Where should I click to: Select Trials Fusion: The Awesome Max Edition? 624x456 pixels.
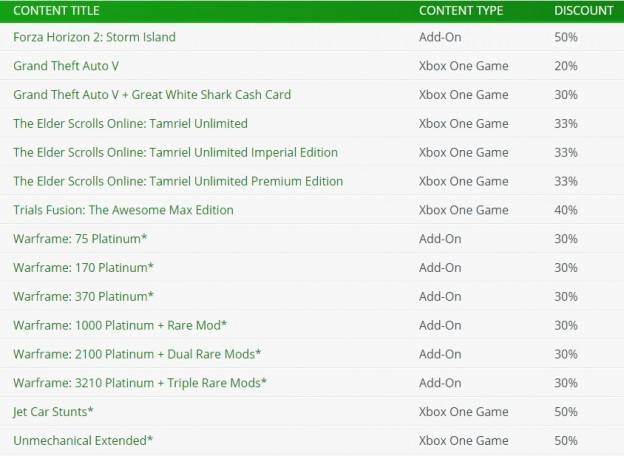[x=123, y=210]
